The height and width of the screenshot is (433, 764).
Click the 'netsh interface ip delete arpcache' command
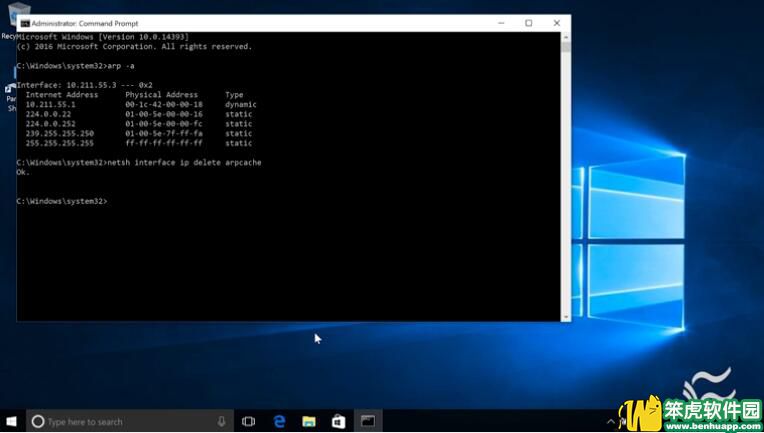click(x=184, y=162)
